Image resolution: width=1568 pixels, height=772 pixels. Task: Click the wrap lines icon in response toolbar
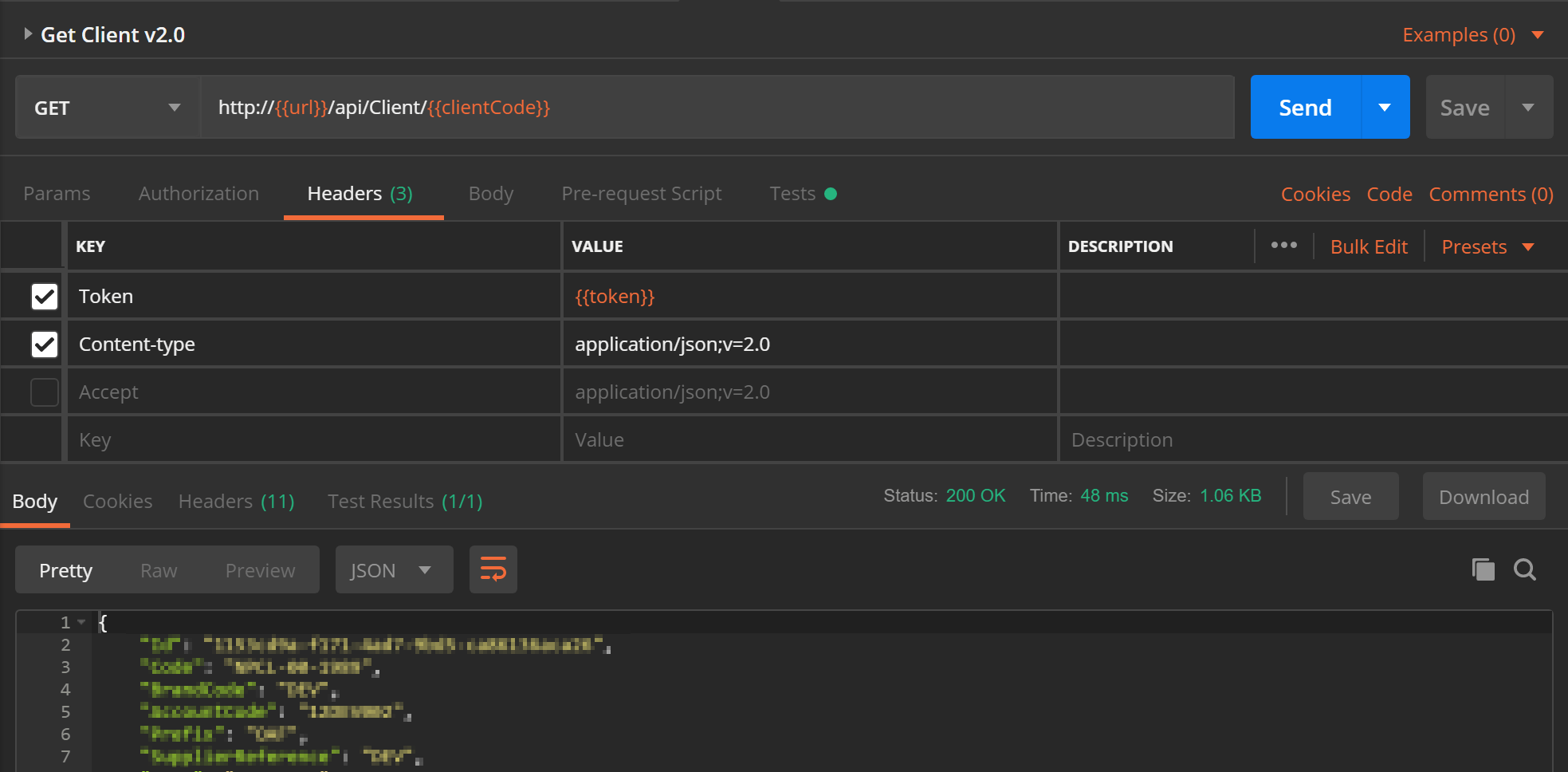(493, 569)
